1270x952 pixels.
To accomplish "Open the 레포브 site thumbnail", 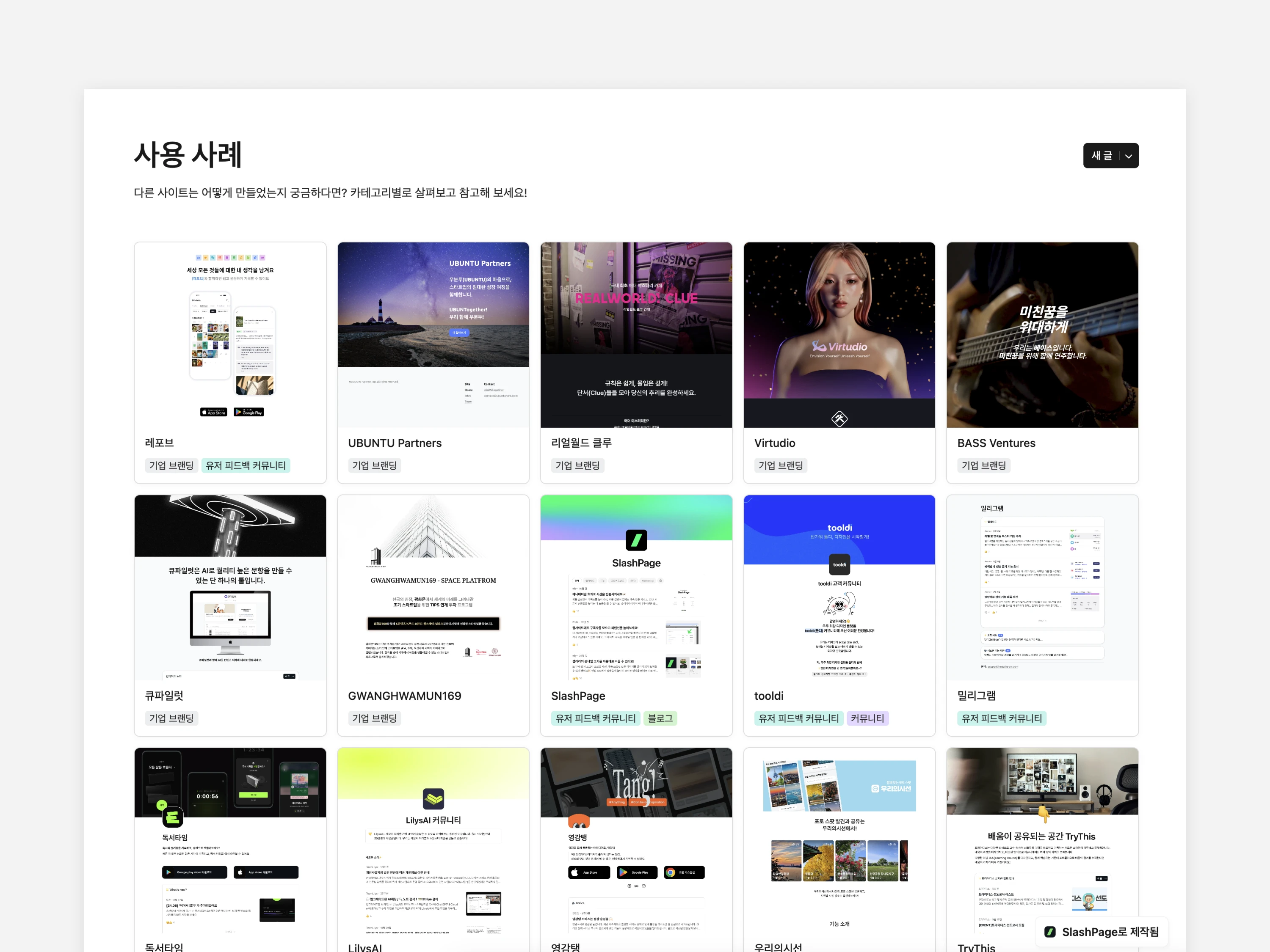I will [x=230, y=335].
